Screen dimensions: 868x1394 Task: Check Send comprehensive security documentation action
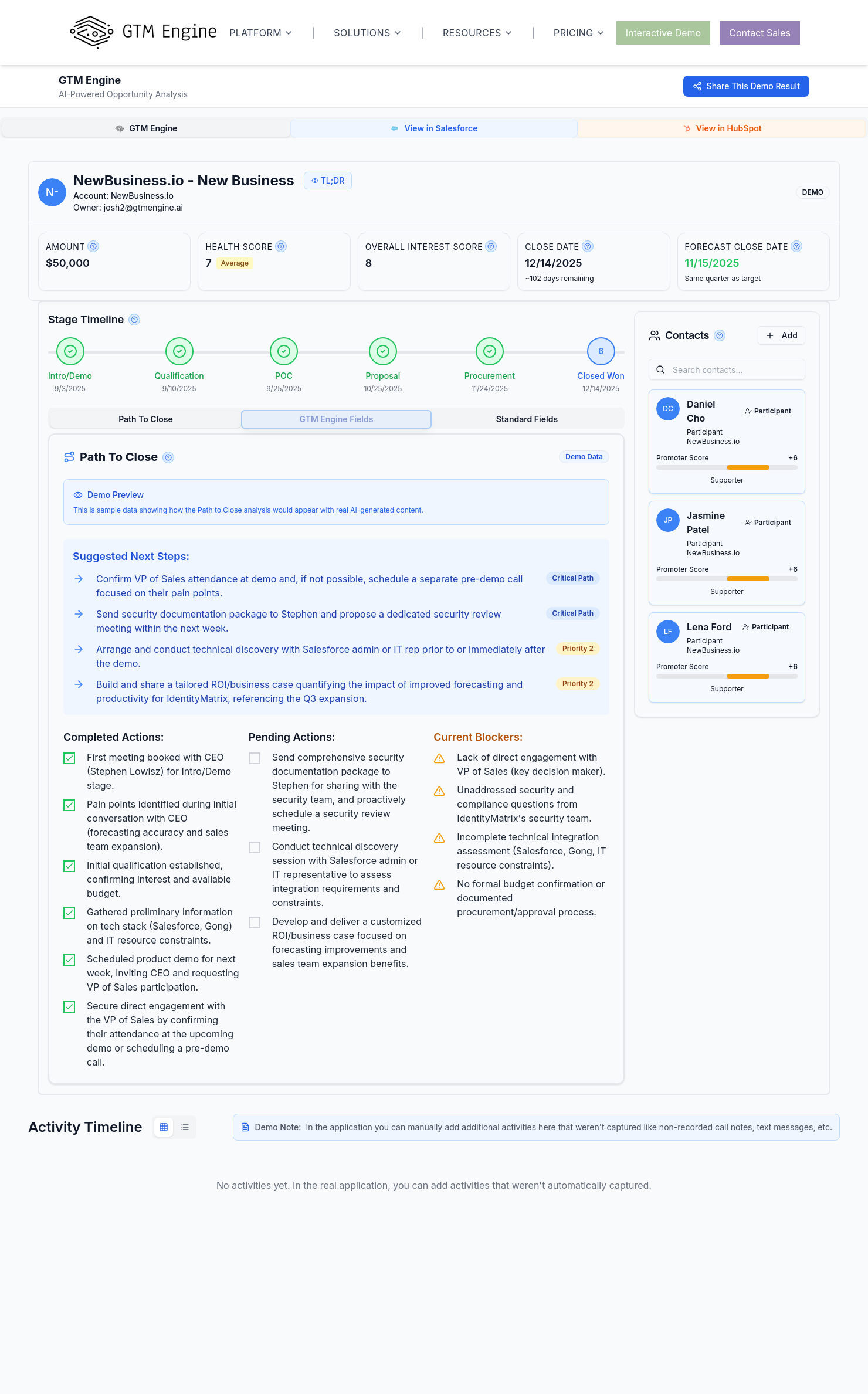pyautogui.click(x=255, y=758)
